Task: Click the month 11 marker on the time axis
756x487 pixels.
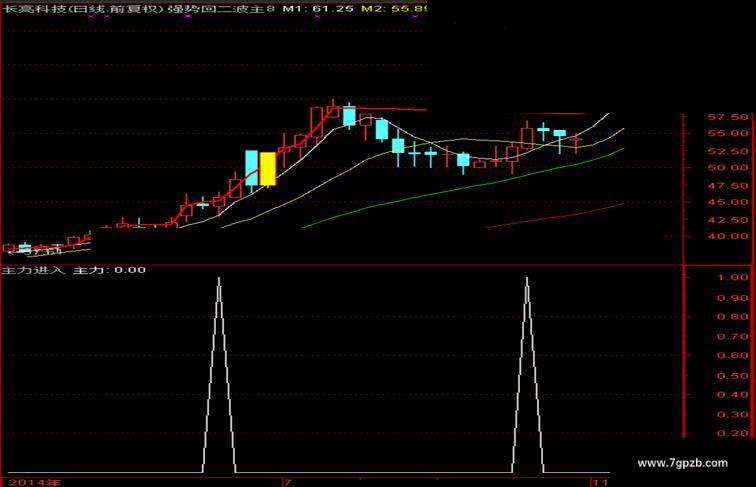Action: pyautogui.click(x=600, y=482)
